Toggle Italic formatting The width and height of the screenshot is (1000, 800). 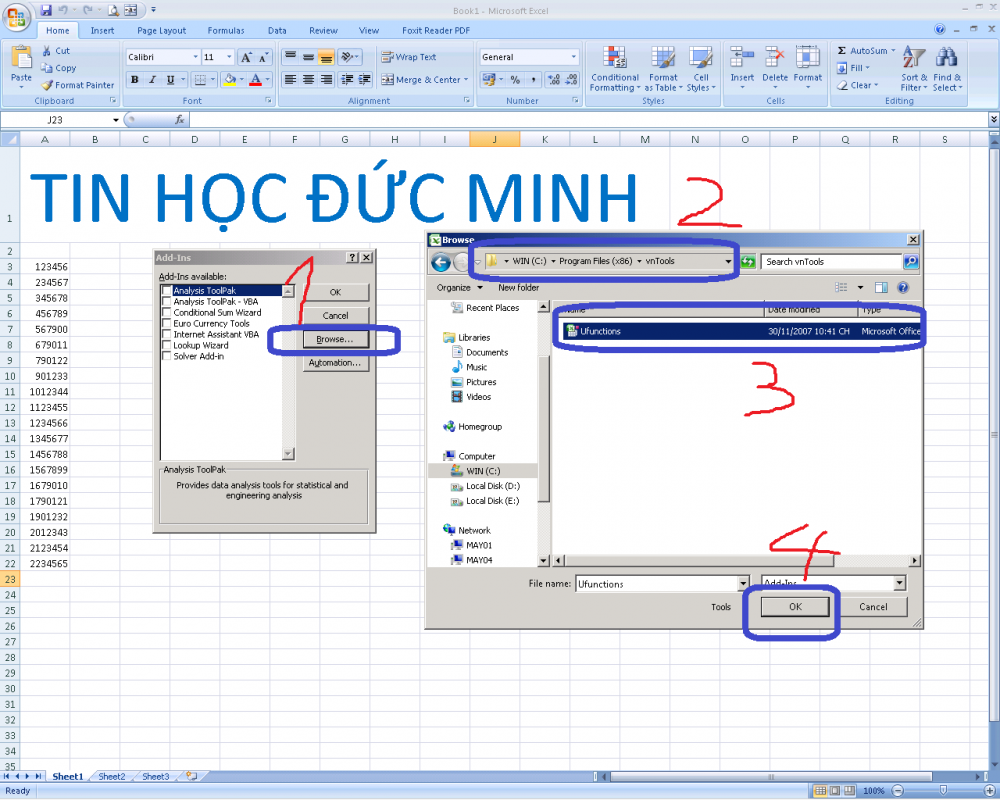152,80
